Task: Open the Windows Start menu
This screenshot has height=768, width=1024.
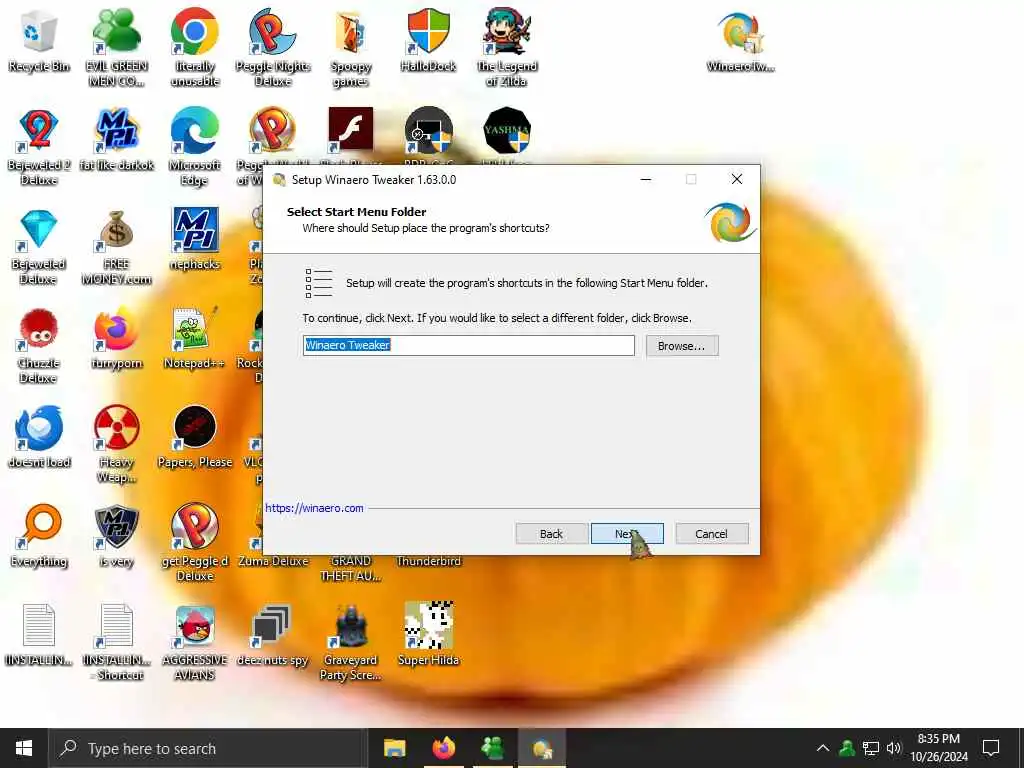Action: point(24,748)
